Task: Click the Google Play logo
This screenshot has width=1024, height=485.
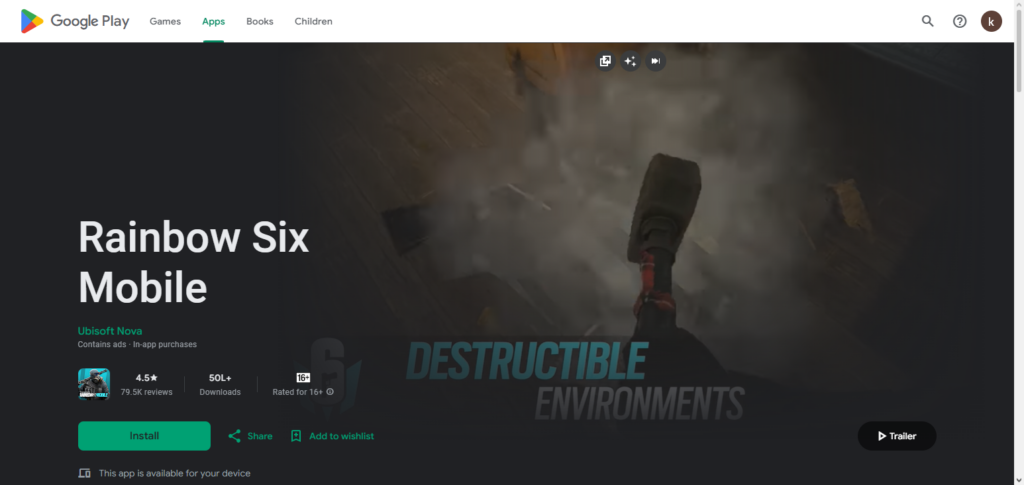Action: (x=75, y=22)
